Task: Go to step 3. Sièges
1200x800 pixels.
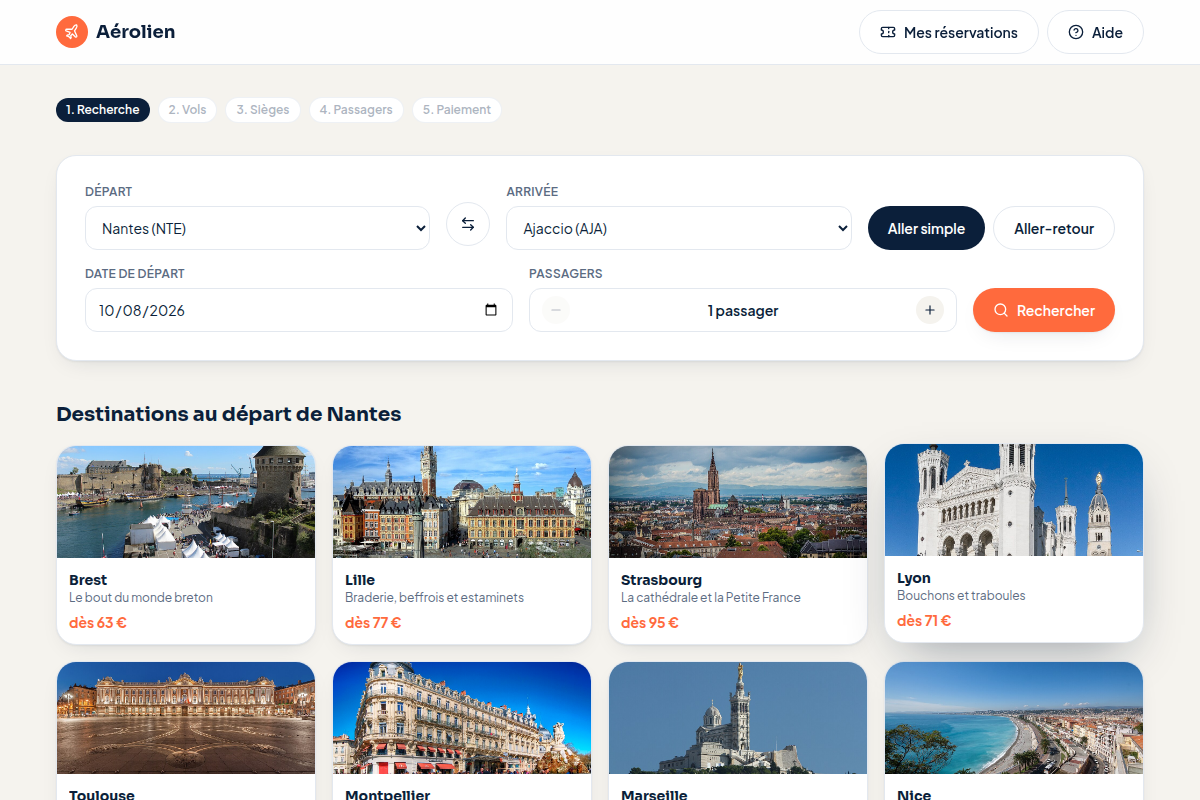Action: (263, 110)
